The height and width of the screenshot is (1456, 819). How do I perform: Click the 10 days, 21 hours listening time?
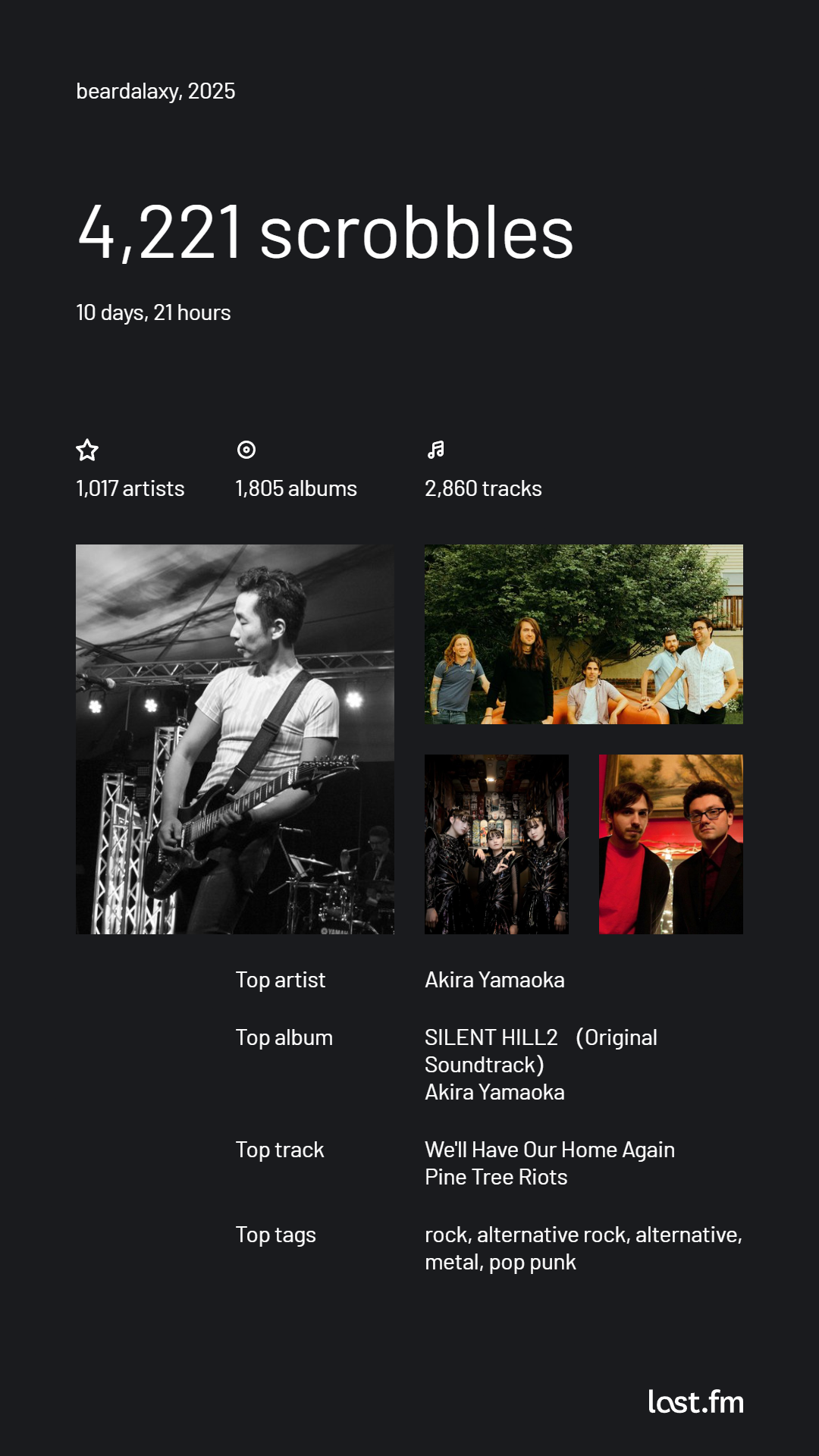(x=153, y=312)
